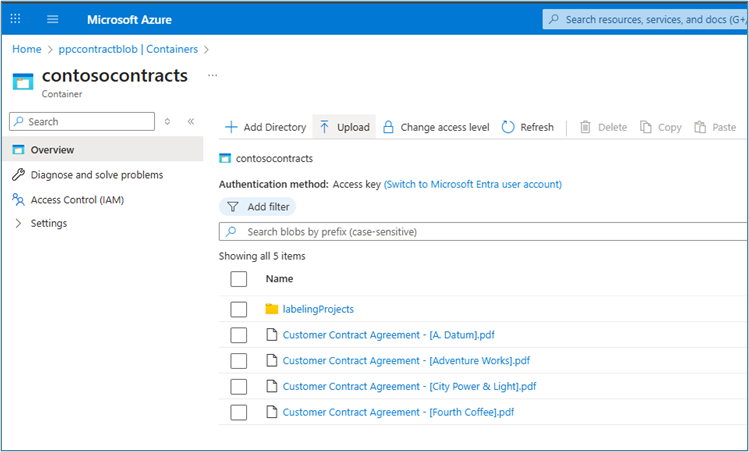The width and height of the screenshot is (749, 452).
Task: Click the magnifier icon in the blob search
Action: tap(231, 232)
